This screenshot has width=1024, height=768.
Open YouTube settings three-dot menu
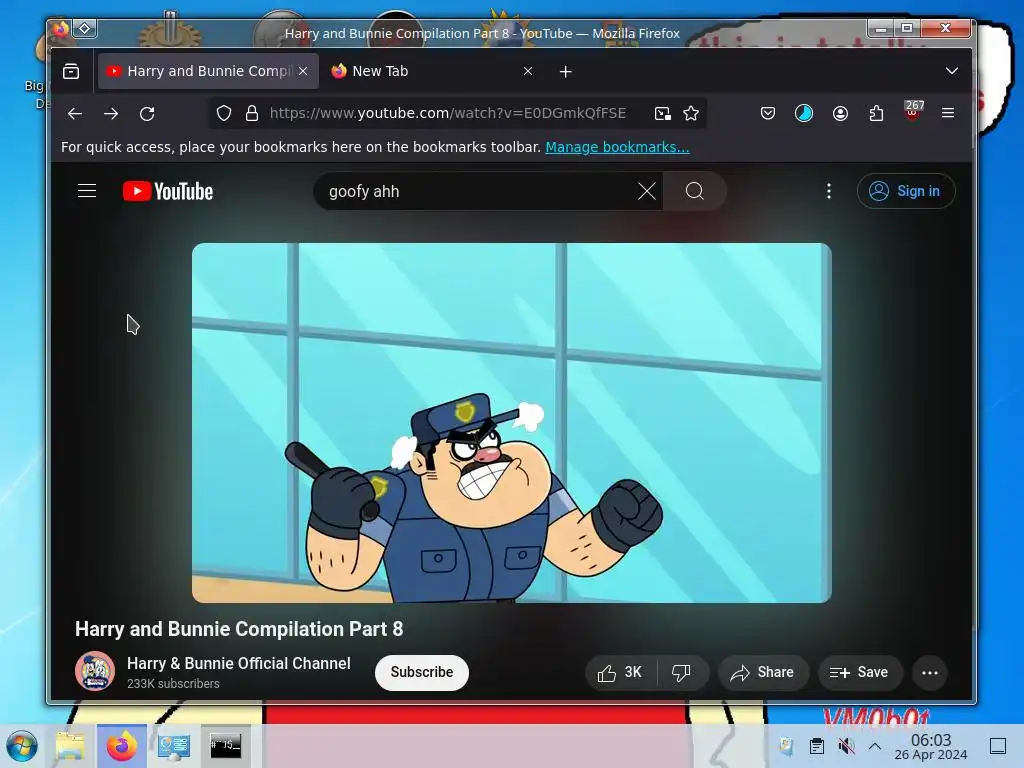click(x=829, y=191)
